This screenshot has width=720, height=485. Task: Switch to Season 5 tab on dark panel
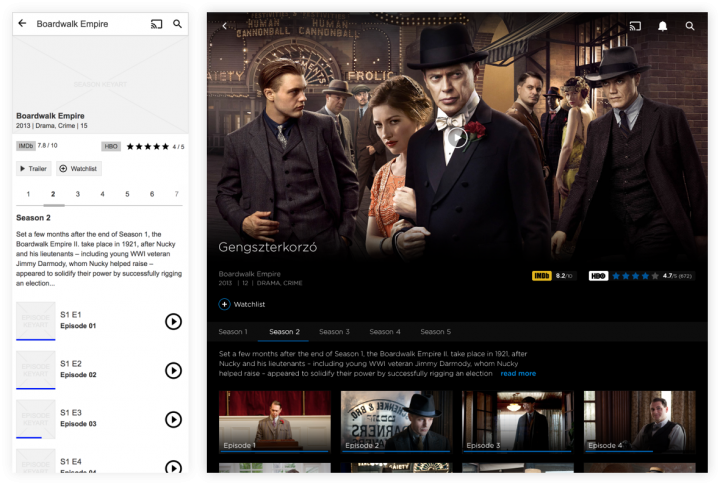[435, 332]
